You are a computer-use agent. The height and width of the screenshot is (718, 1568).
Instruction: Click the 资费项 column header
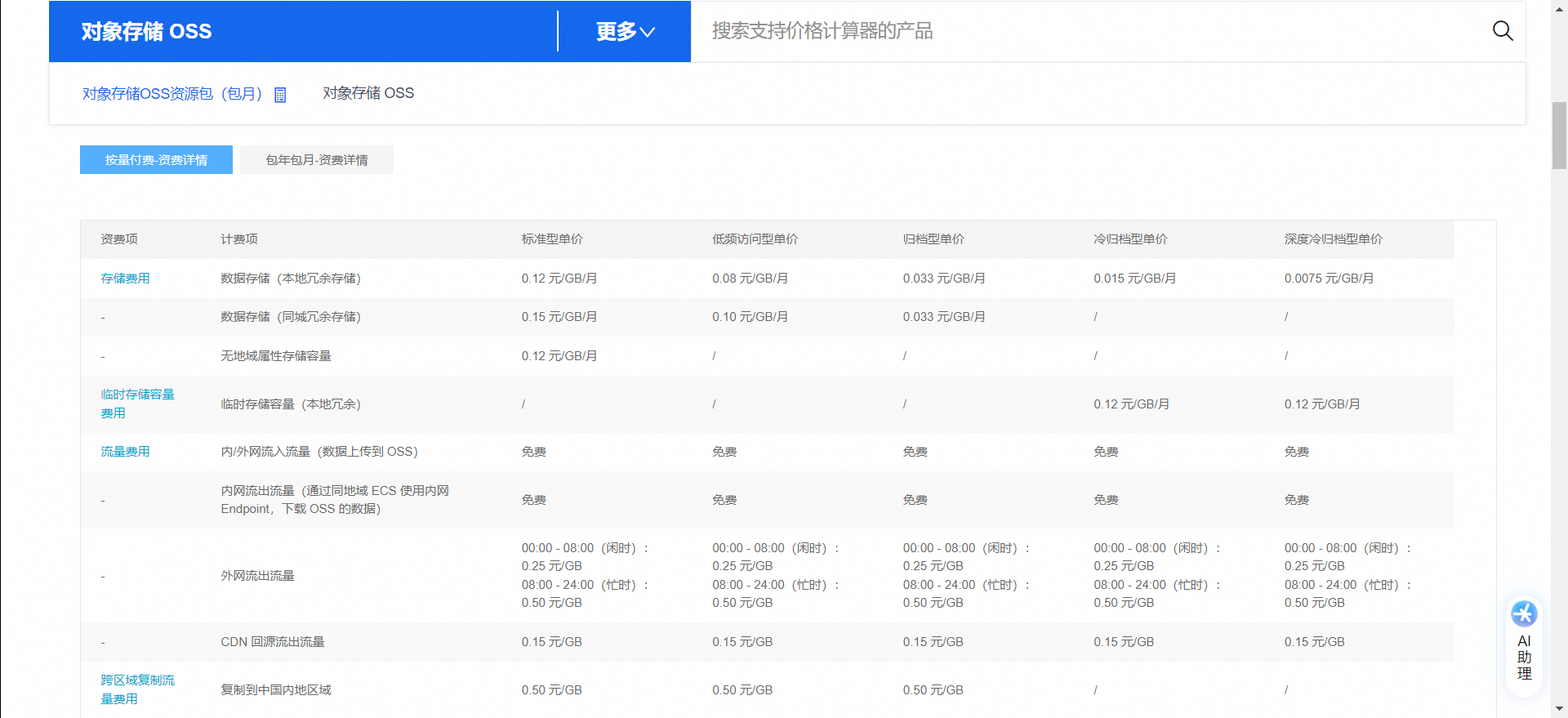pyautogui.click(x=119, y=239)
